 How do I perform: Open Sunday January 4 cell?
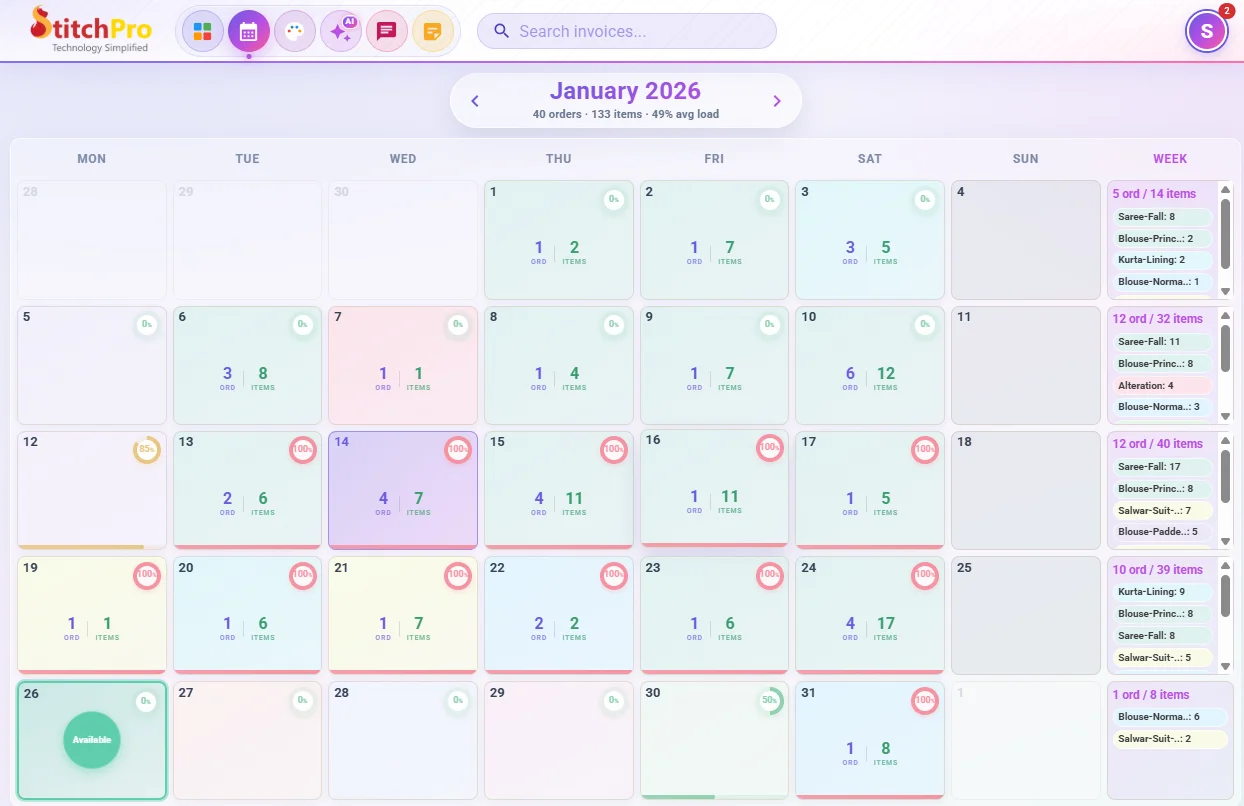(1026, 240)
